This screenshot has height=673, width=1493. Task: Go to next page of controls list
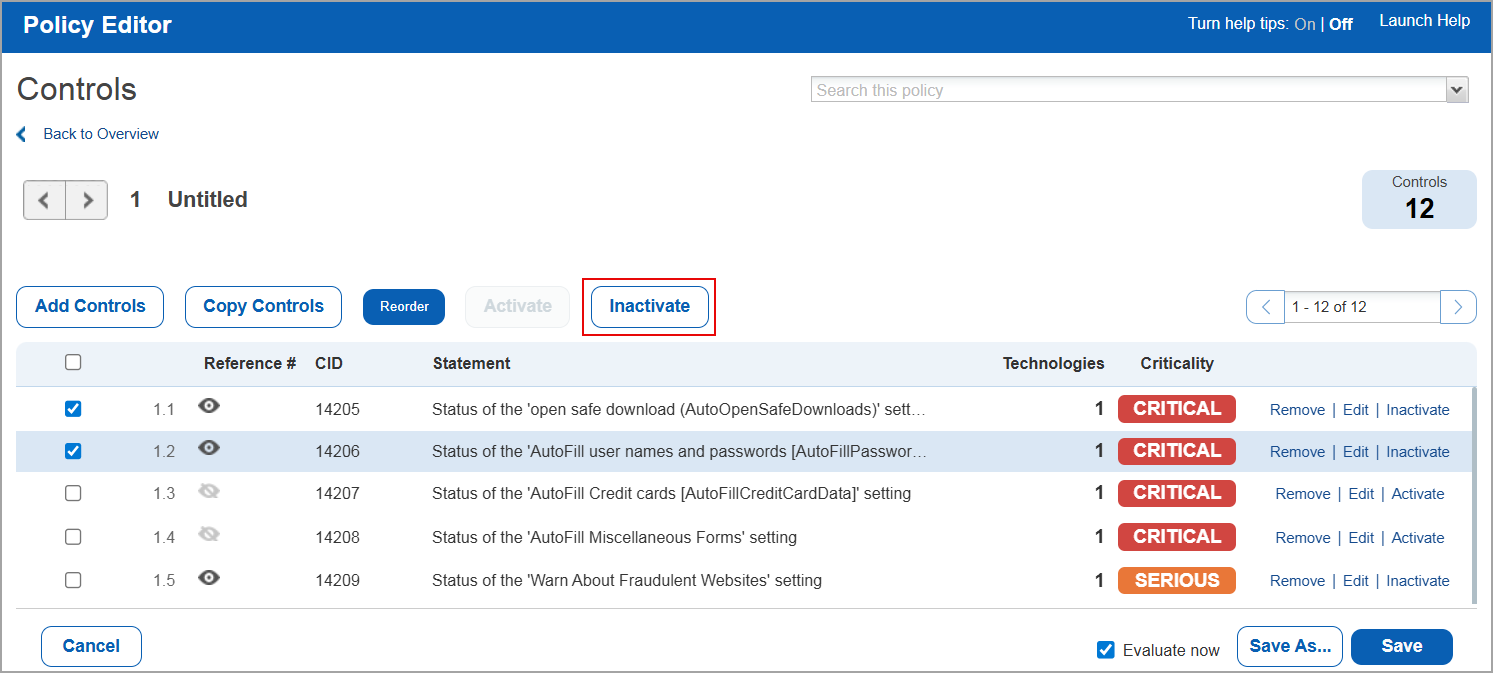[1458, 307]
